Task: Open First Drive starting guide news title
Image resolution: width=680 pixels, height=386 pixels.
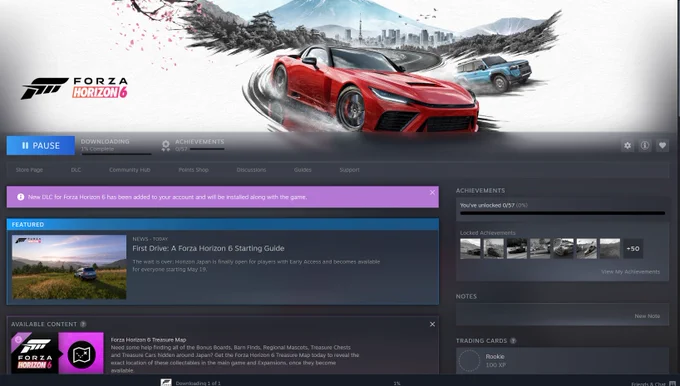Action: [208, 249]
